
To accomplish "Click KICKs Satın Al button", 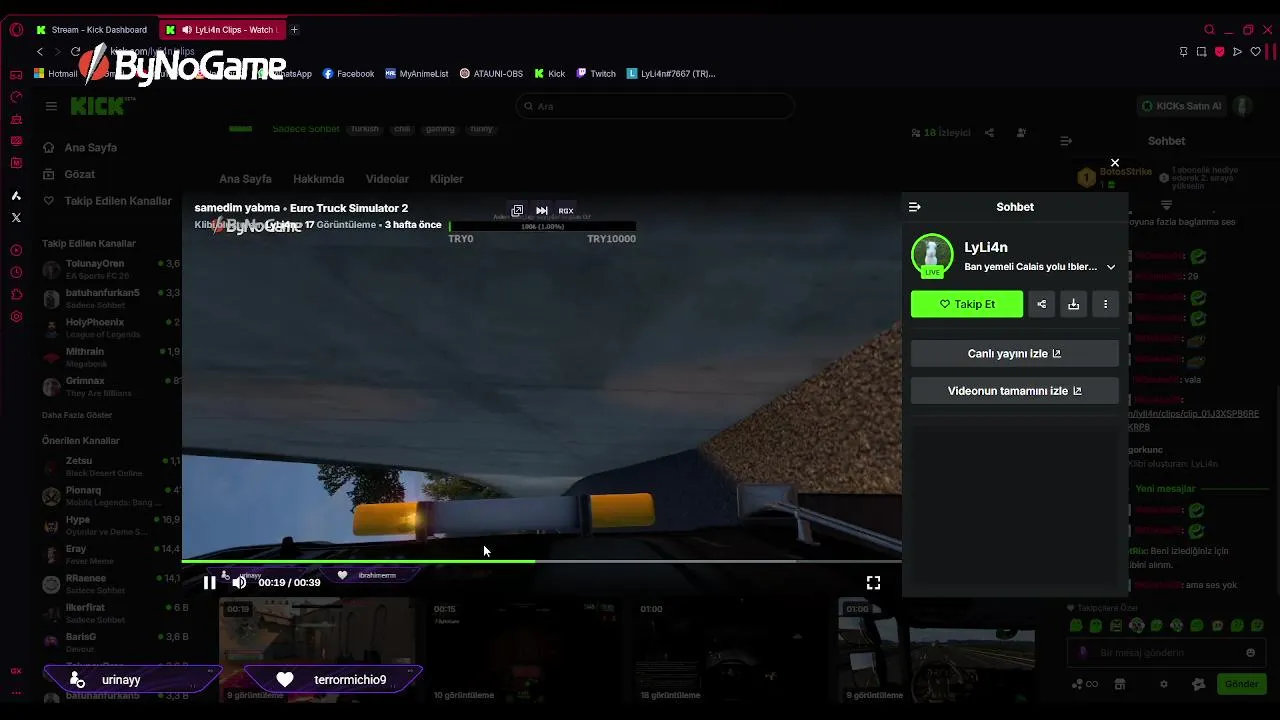I will [x=1181, y=106].
